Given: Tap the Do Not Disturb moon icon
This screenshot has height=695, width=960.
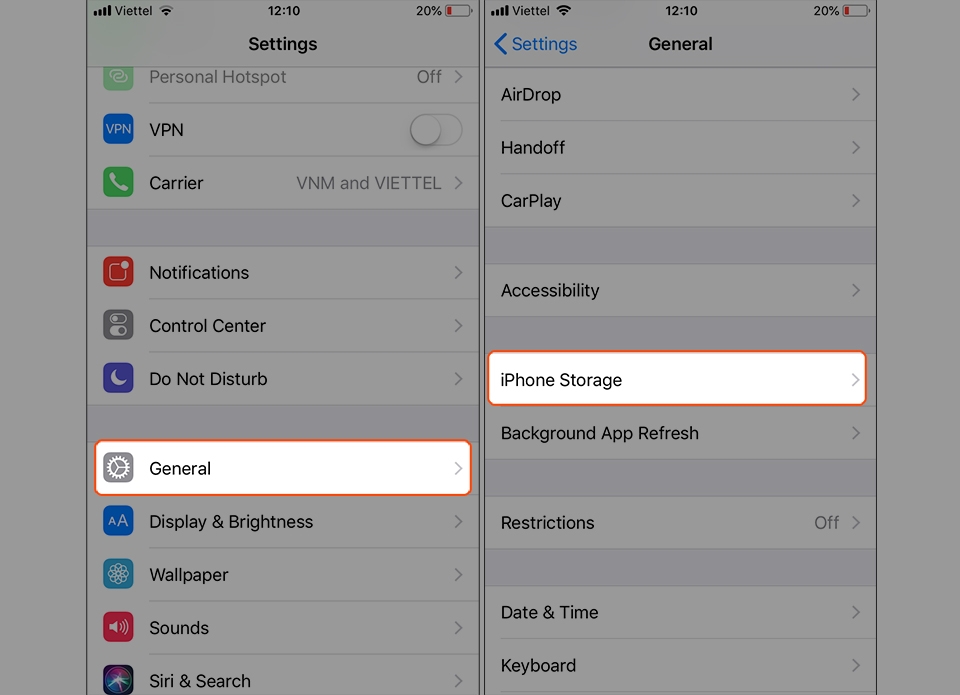Looking at the screenshot, I should click(118, 378).
